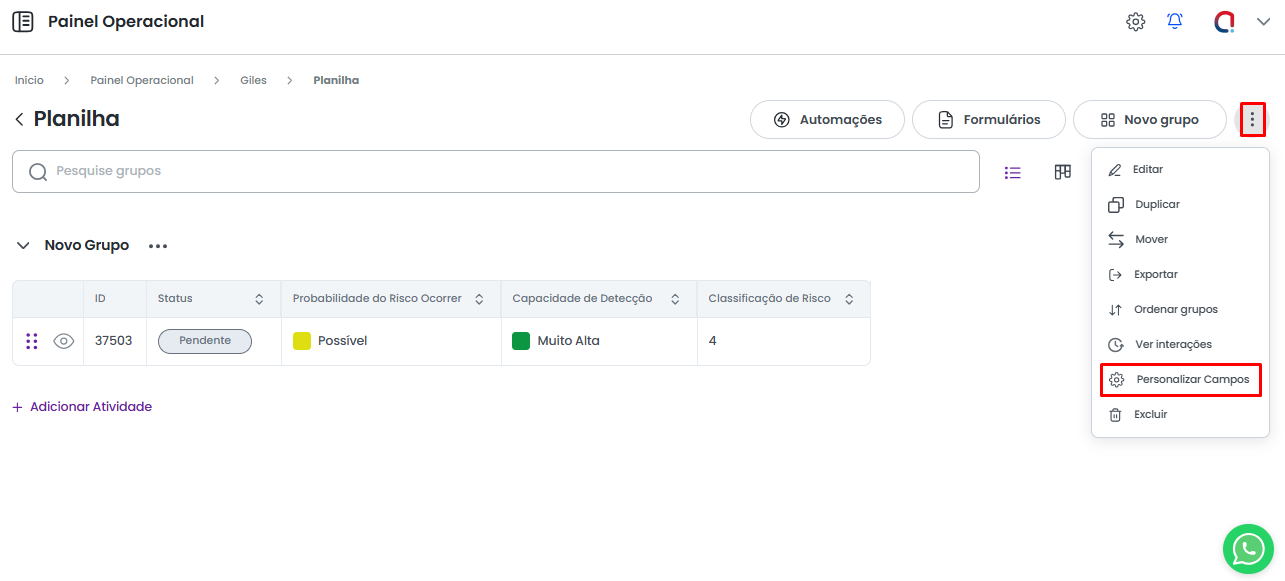Click the Automações button
Viewport: 1285px width, 581px height.
click(x=827, y=120)
